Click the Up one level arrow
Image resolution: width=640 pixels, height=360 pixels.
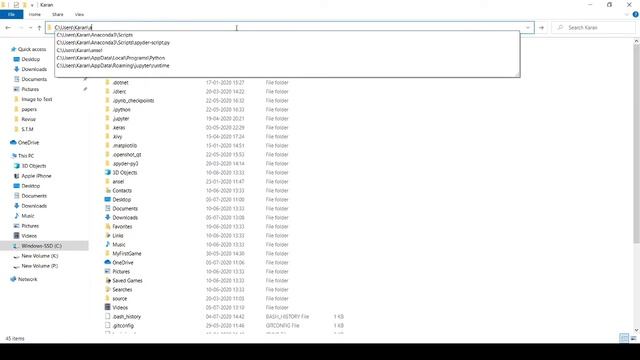39,27
